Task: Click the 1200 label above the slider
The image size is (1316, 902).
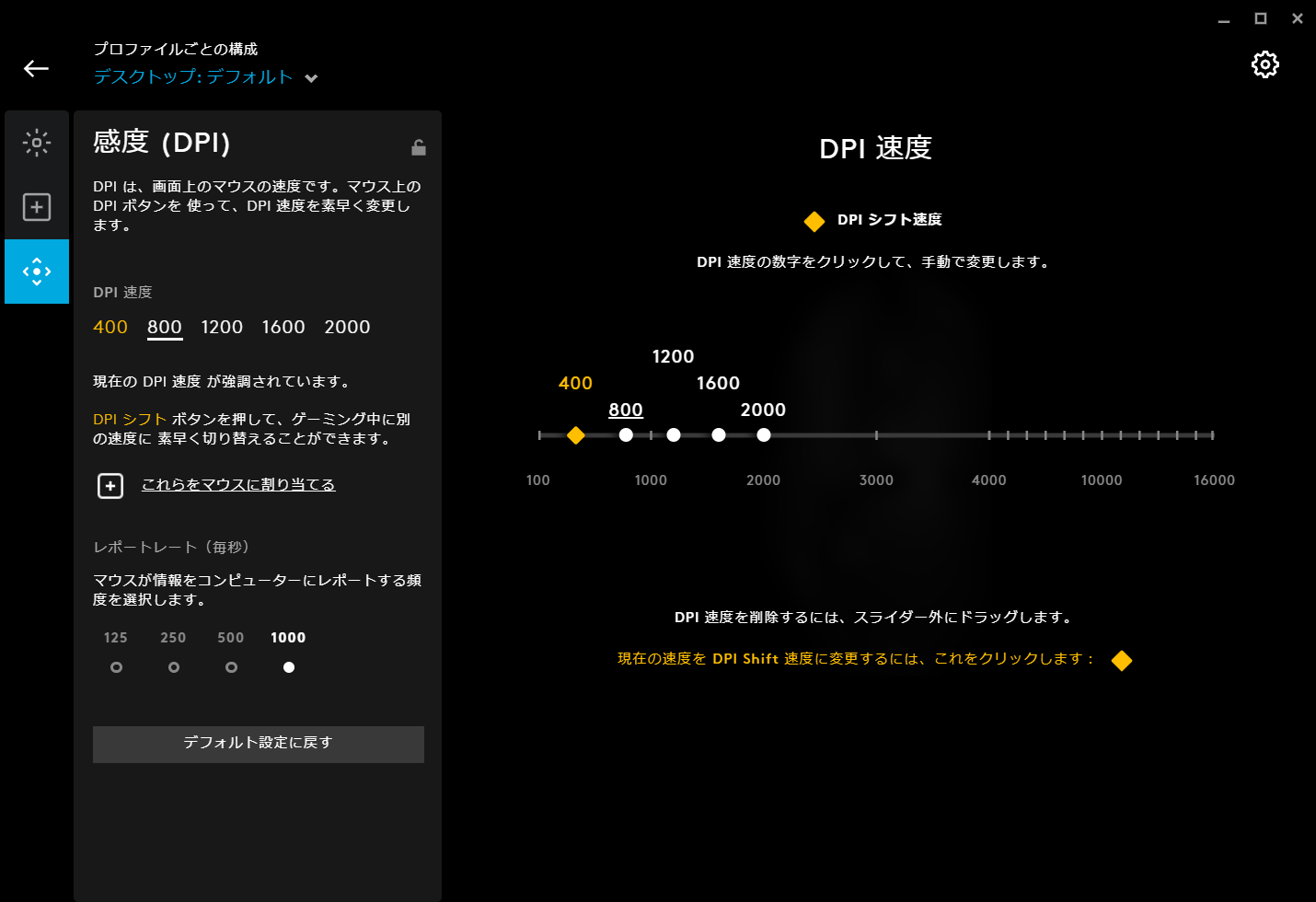Action: [x=674, y=356]
